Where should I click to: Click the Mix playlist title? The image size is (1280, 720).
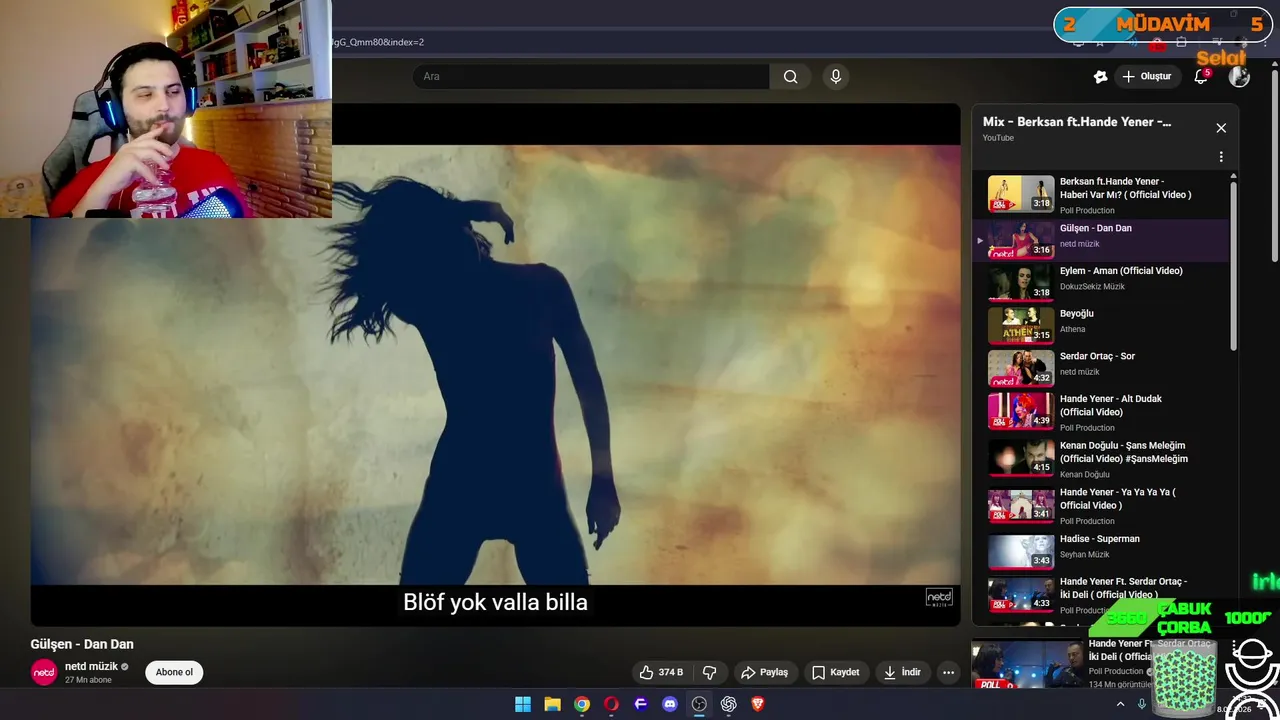[1077, 122]
